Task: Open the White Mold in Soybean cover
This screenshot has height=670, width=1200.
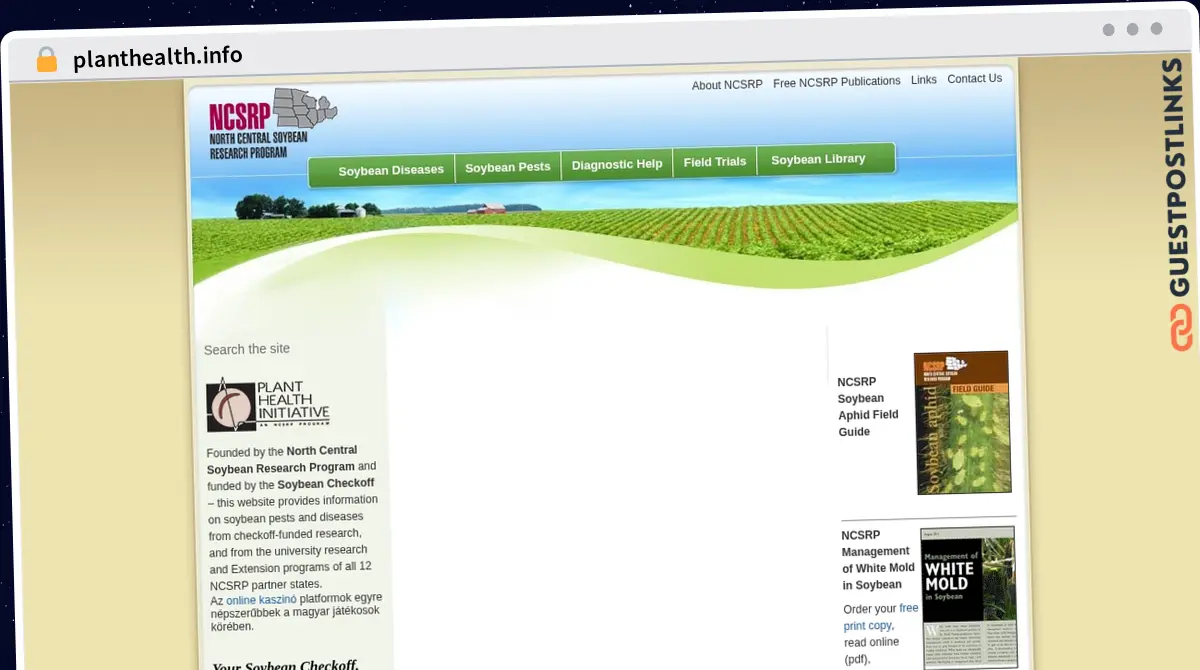Action: pyautogui.click(x=969, y=598)
